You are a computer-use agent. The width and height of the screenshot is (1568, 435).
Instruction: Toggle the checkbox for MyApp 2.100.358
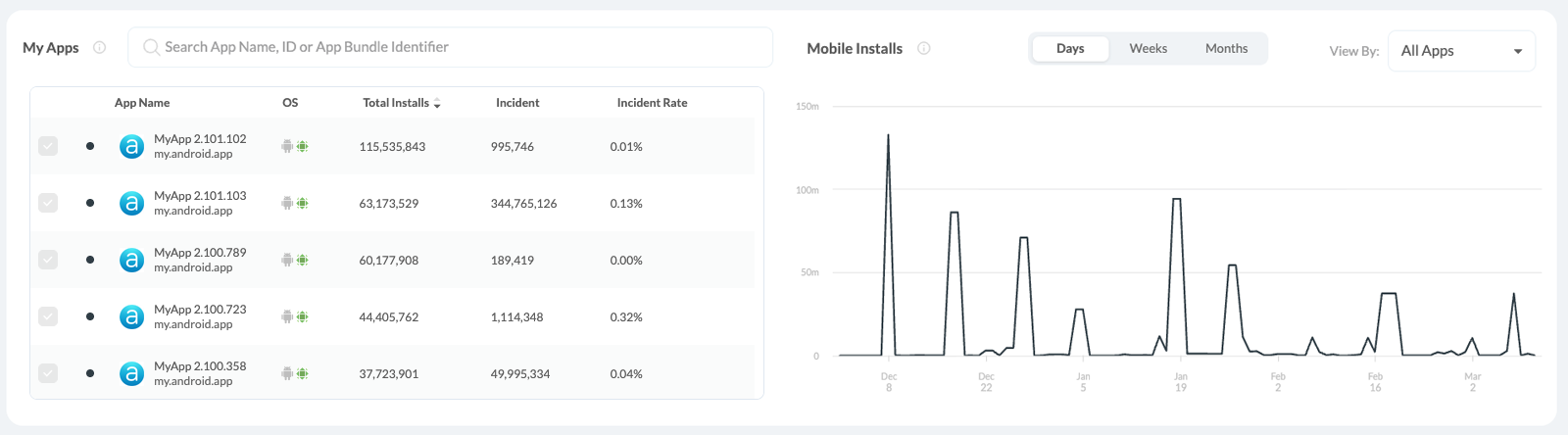click(x=48, y=373)
